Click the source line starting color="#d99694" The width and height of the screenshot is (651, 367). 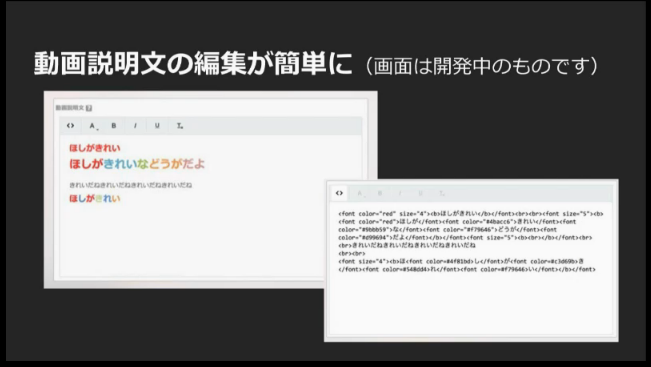[465, 237]
